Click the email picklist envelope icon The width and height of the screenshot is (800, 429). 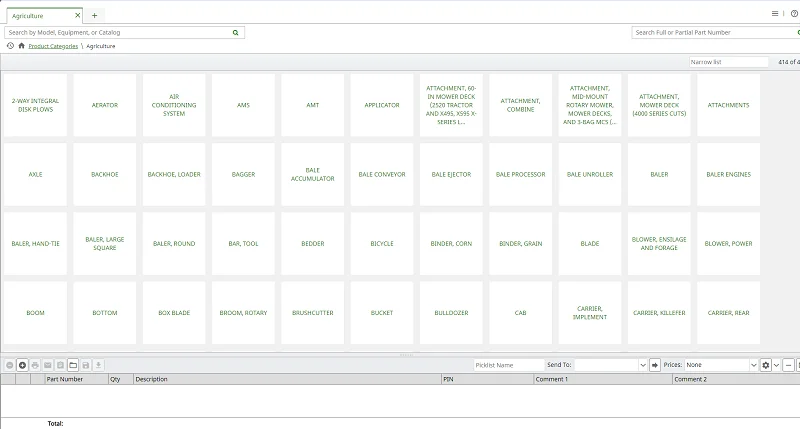click(x=48, y=365)
